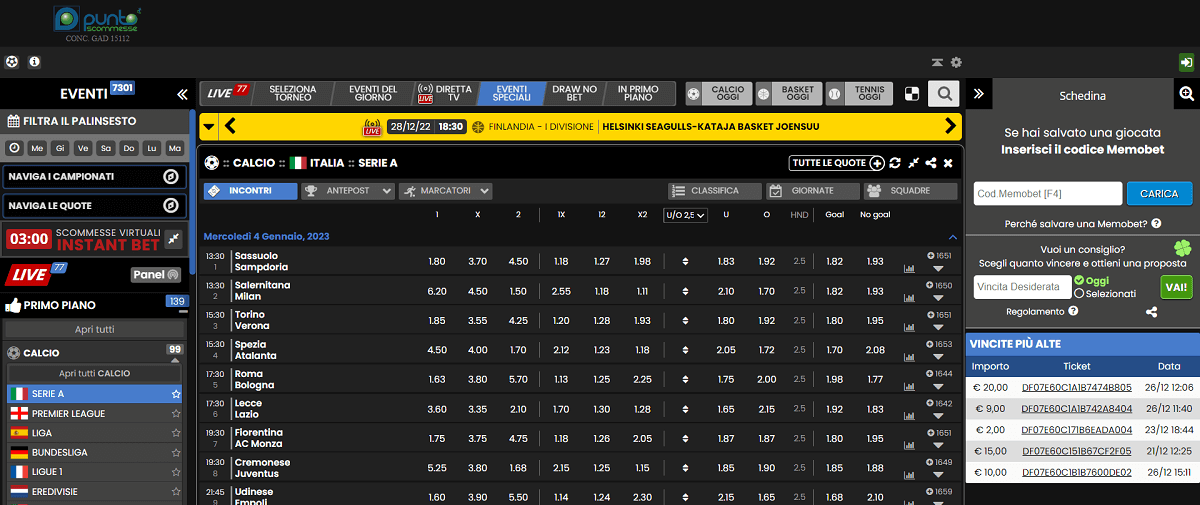Open handicap spinner for Sassuolo Sampdoria row
This screenshot has width=1200, height=505.
click(x=685, y=262)
